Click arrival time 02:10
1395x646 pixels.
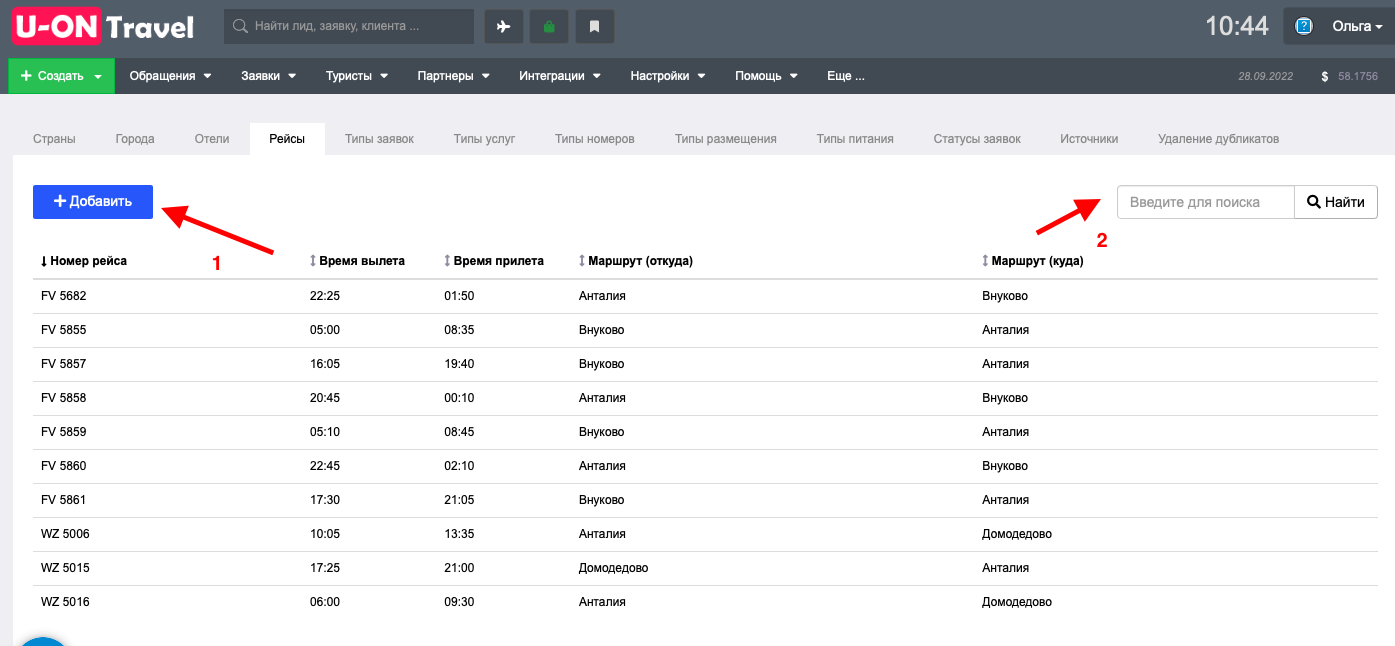click(459, 466)
